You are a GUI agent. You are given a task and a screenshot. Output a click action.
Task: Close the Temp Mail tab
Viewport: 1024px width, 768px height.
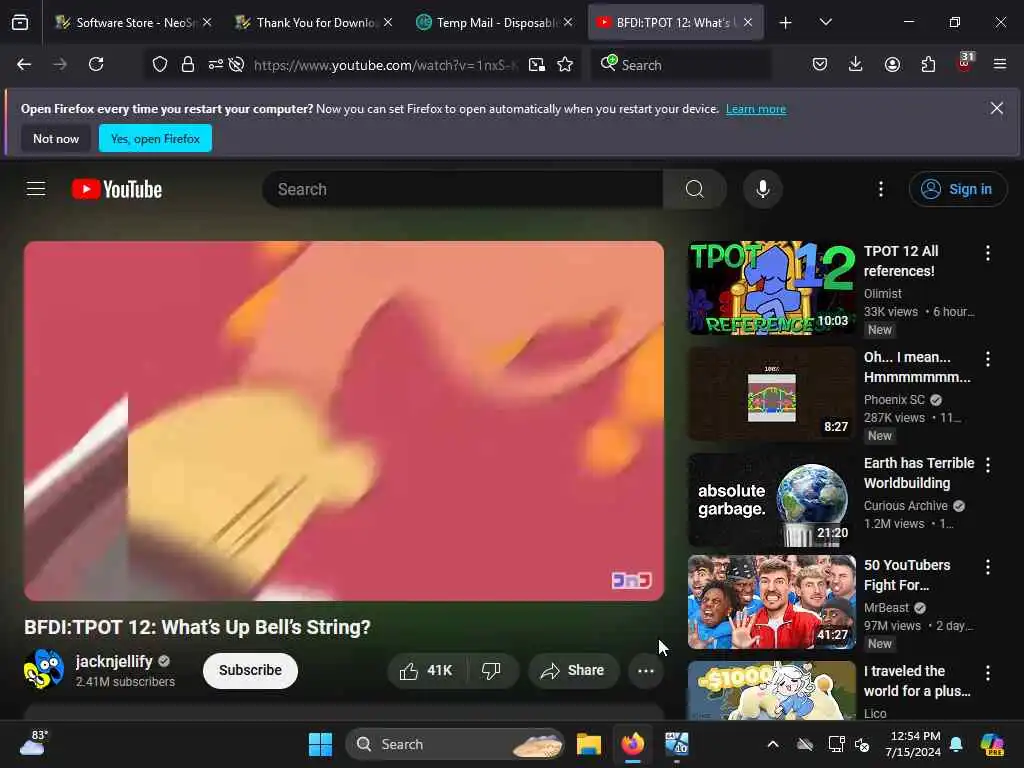568,22
